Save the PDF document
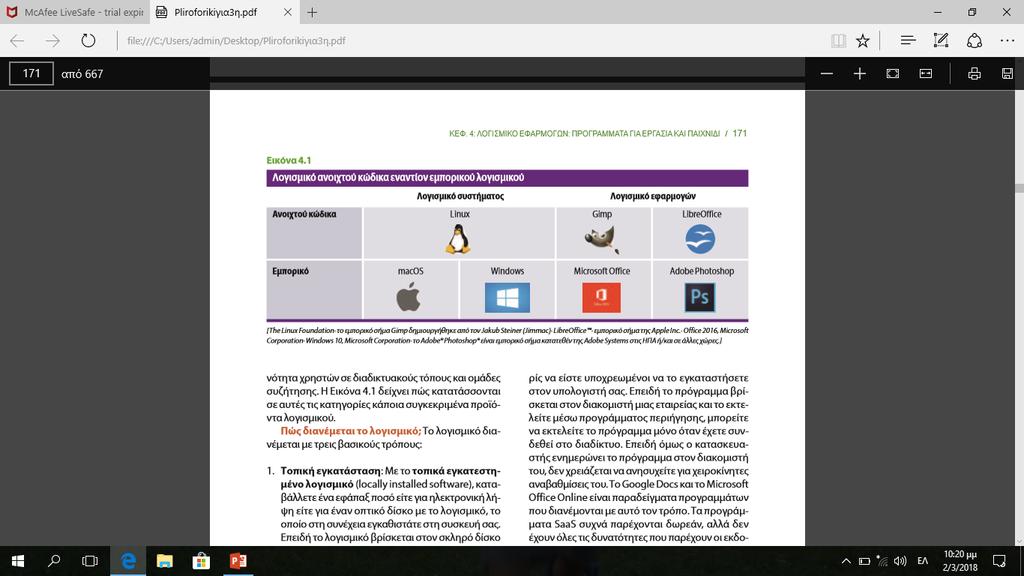The height and width of the screenshot is (576, 1024). tap(1008, 74)
